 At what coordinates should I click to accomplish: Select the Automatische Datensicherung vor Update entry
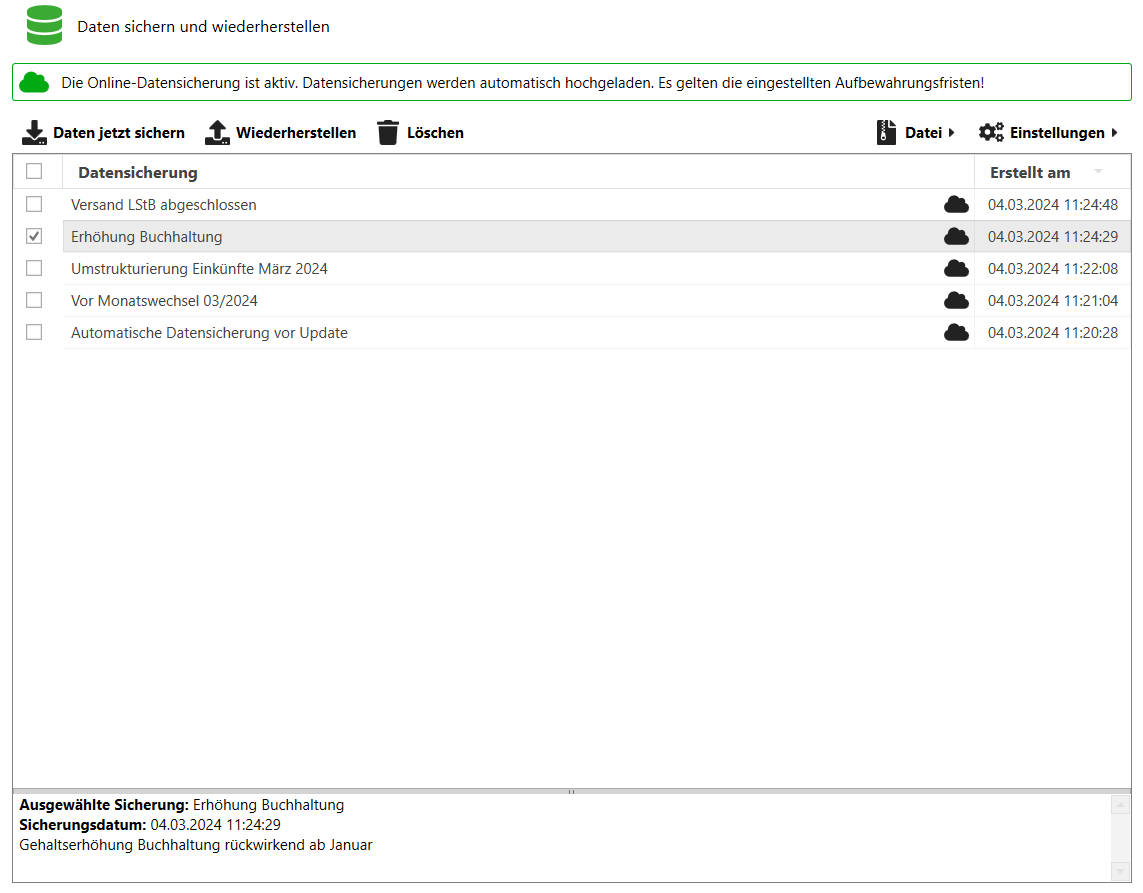point(209,333)
